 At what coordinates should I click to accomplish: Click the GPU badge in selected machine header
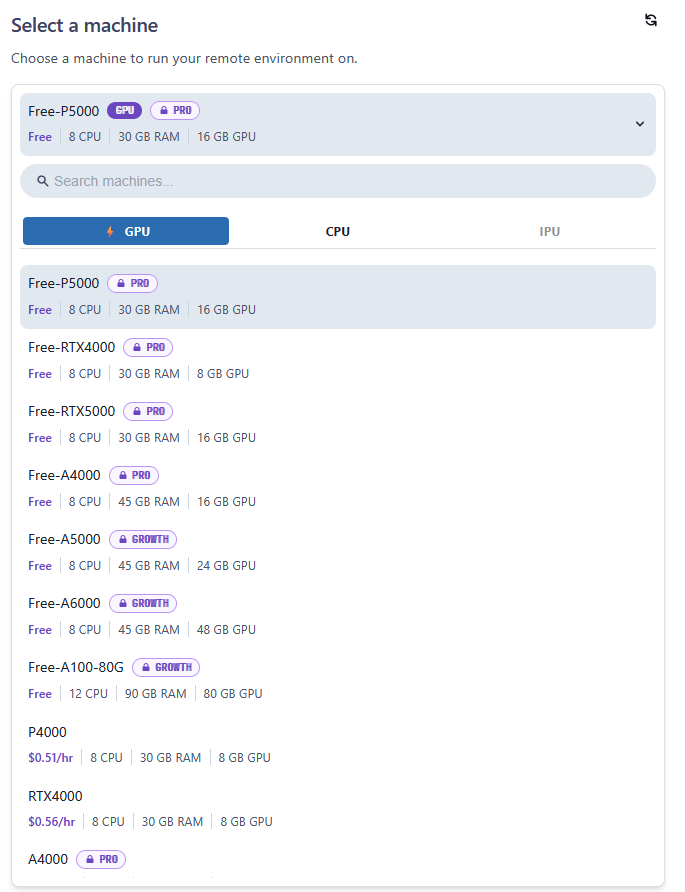pyautogui.click(x=125, y=110)
